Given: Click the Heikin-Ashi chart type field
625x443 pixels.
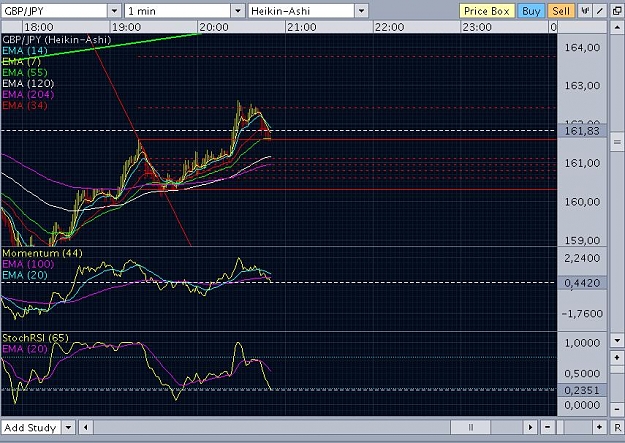Looking at the screenshot, I should tap(301, 11).
